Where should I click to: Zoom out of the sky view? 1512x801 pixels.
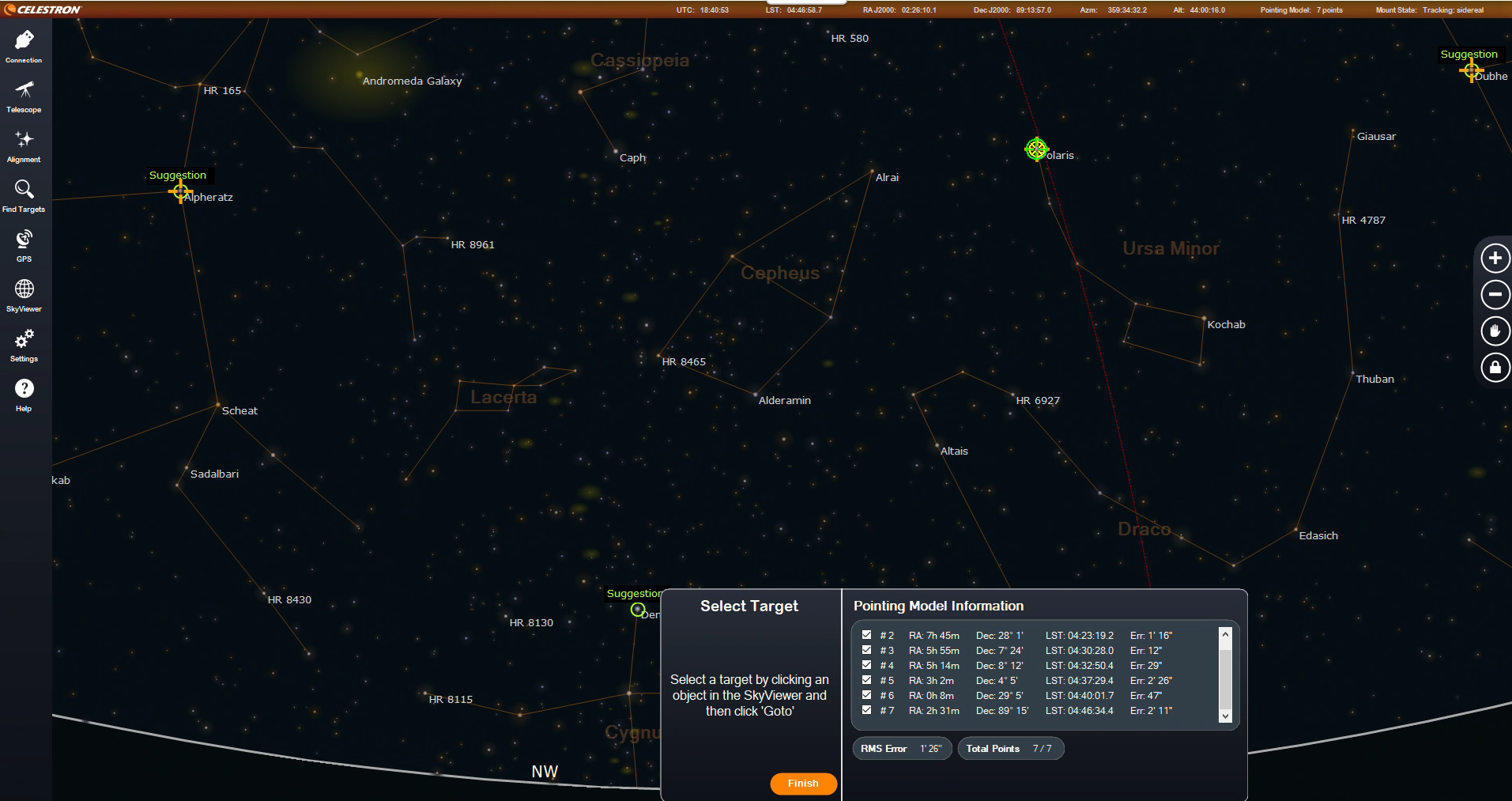1495,295
